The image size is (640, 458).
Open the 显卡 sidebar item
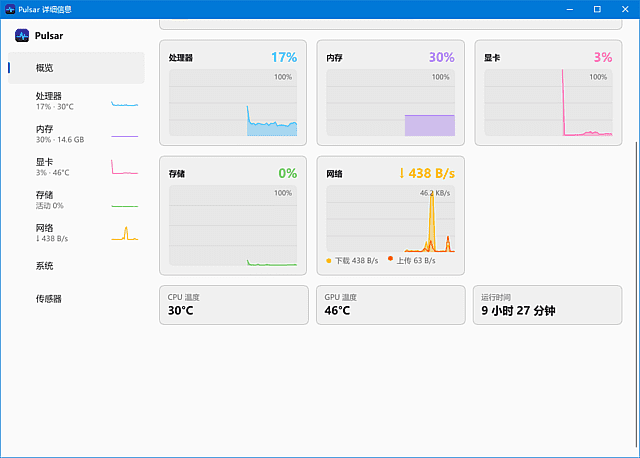tap(76, 167)
